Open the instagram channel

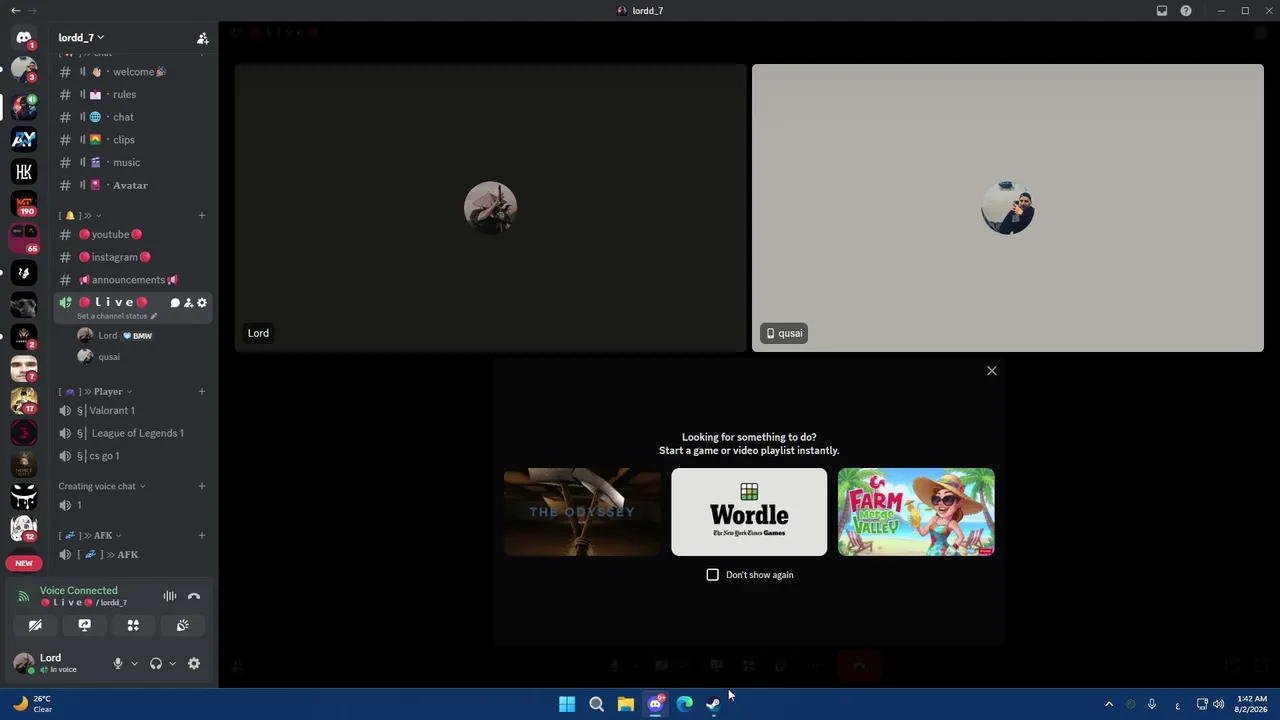click(132, 257)
